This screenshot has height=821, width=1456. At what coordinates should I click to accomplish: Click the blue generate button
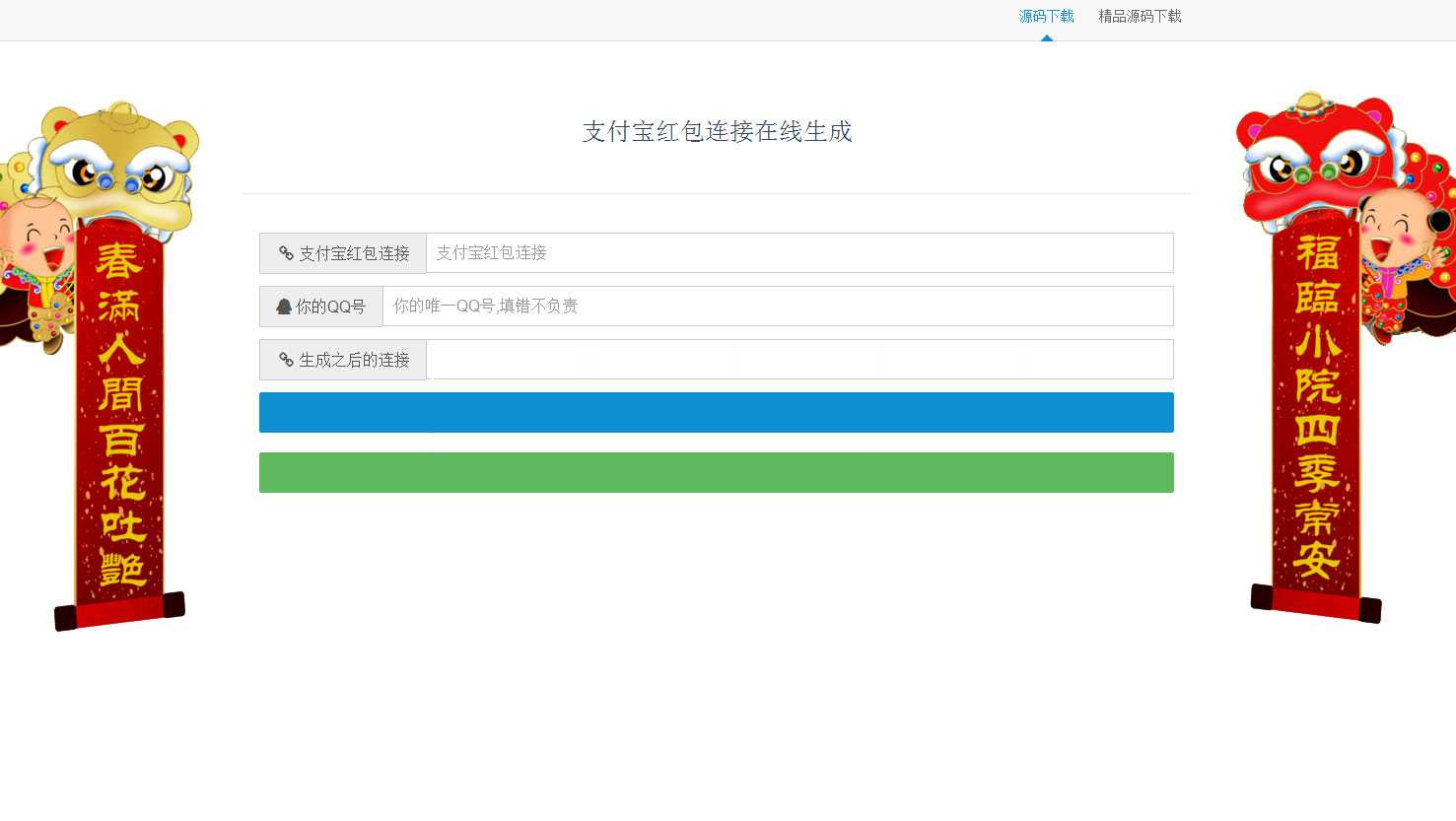pos(716,412)
